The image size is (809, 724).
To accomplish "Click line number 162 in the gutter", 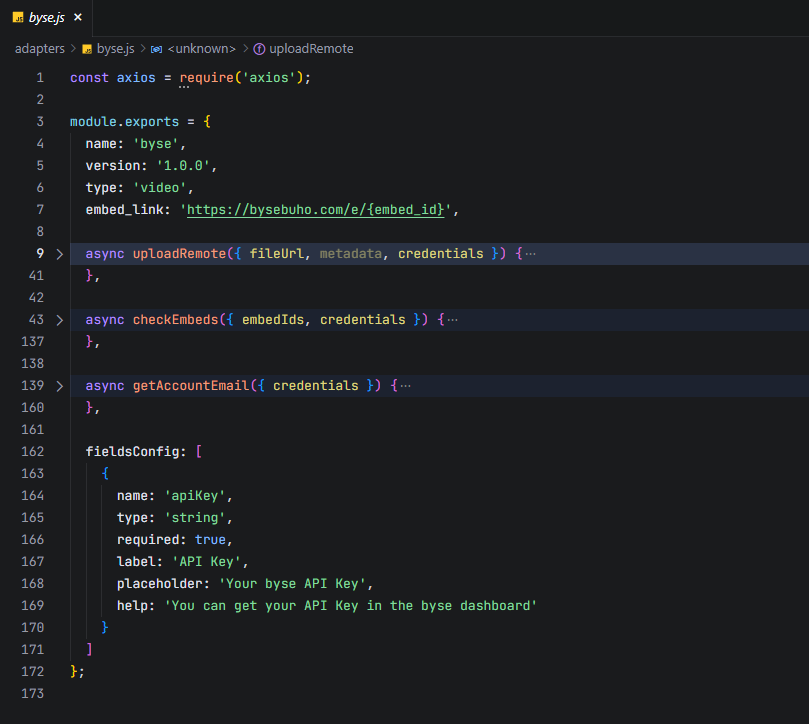I will 32,452.
